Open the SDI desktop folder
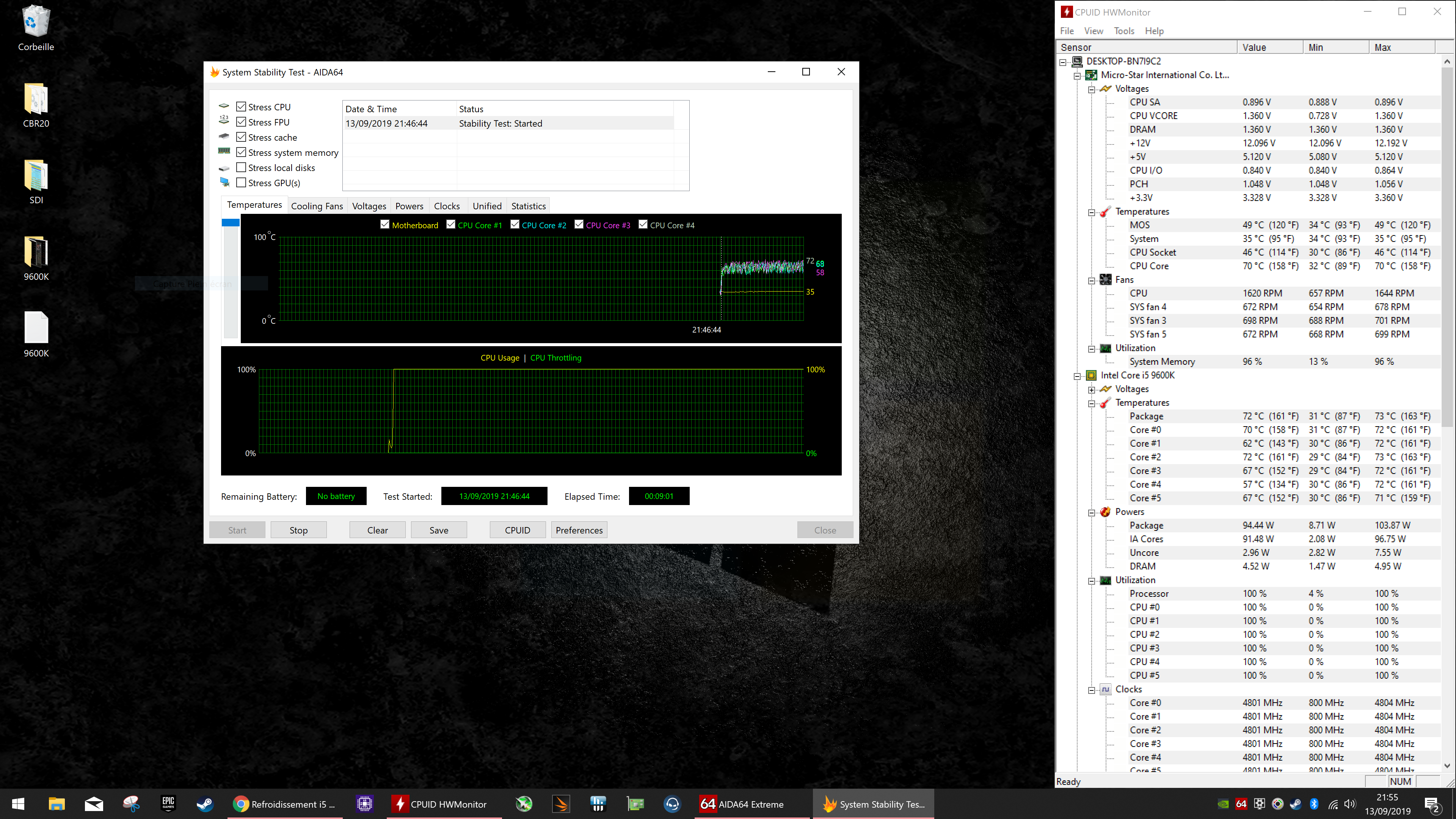 click(36, 176)
